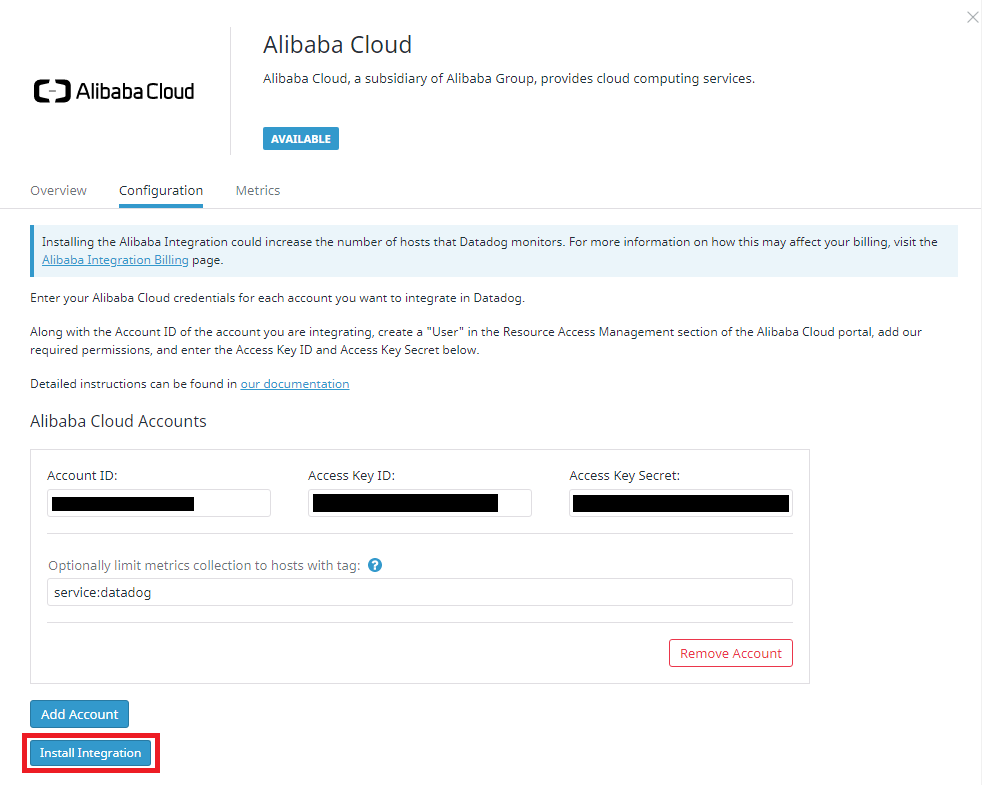The height and width of the screenshot is (785, 982).
Task: Follow the 'our documentation' link
Action: [295, 384]
